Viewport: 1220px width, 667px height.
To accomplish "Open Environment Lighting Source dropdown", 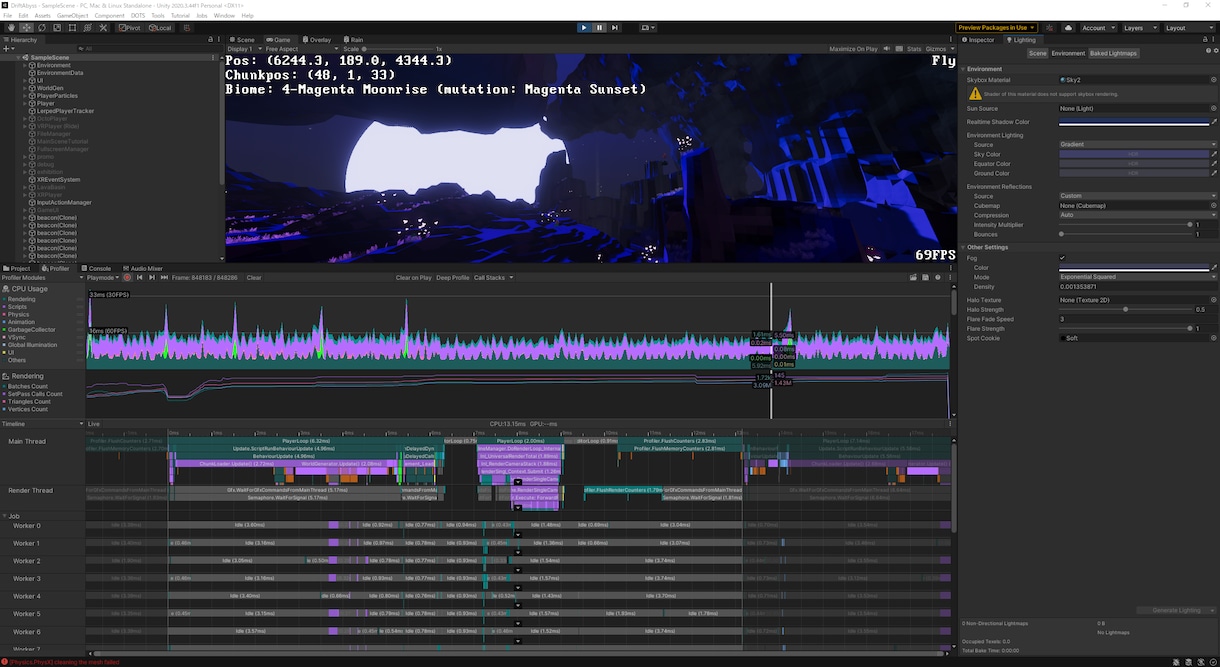I will pyautogui.click(x=1138, y=145).
